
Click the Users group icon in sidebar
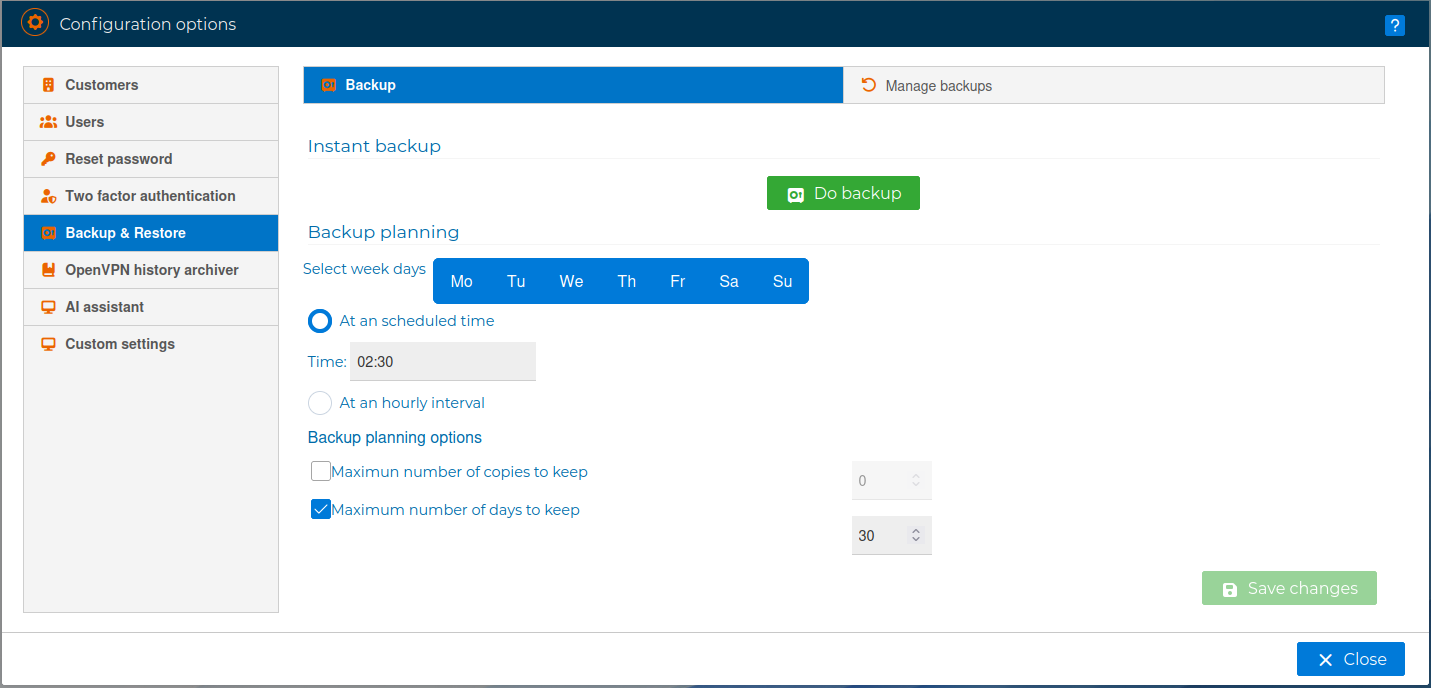click(48, 122)
